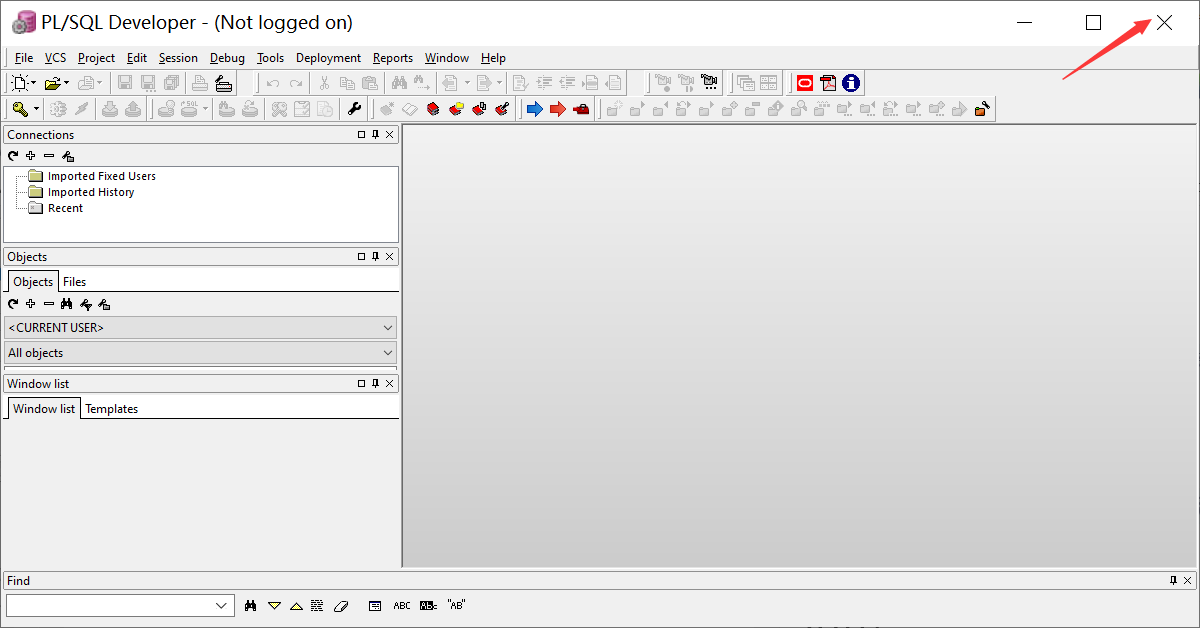Toggle ABC case sensitive search option
Image resolution: width=1200 pixels, height=628 pixels.
coord(402,606)
